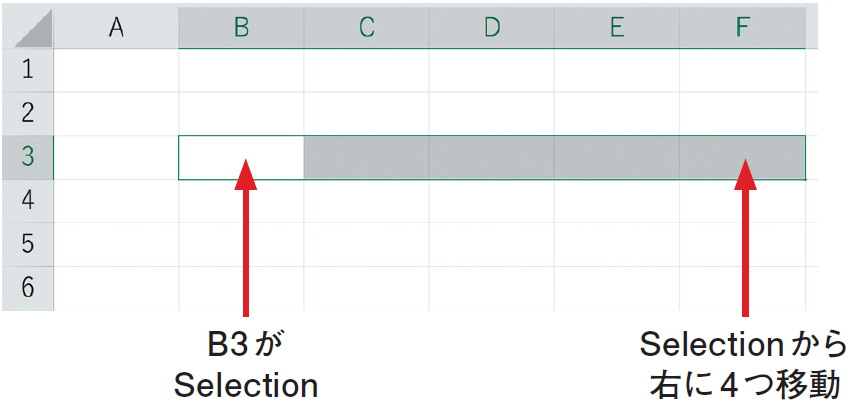Click shaded cell C3
Image resolution: width=850 pixels, height=403 pixels.
coord(366,157)
